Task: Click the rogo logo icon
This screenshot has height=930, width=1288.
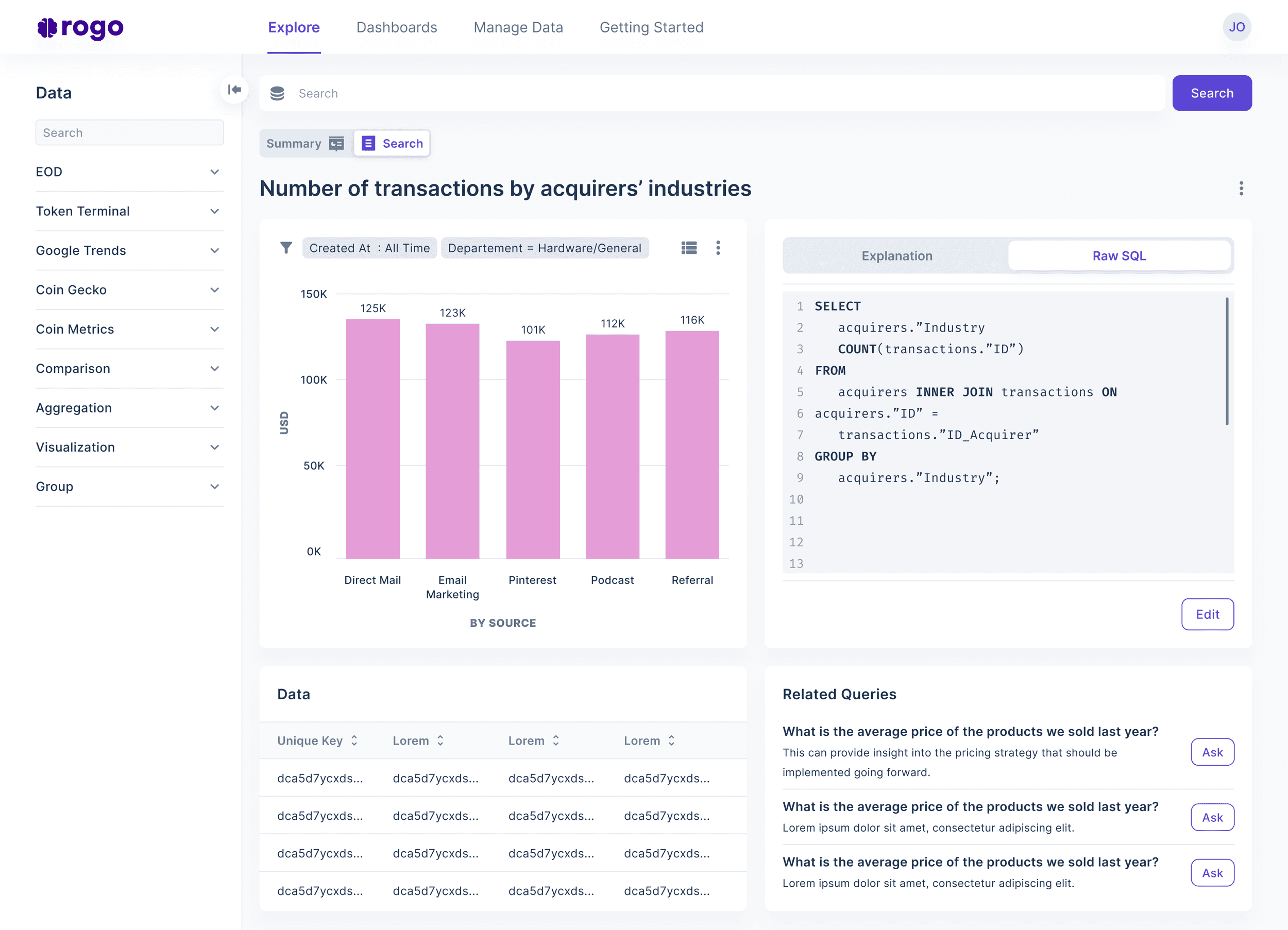Action: coord(48,27)
